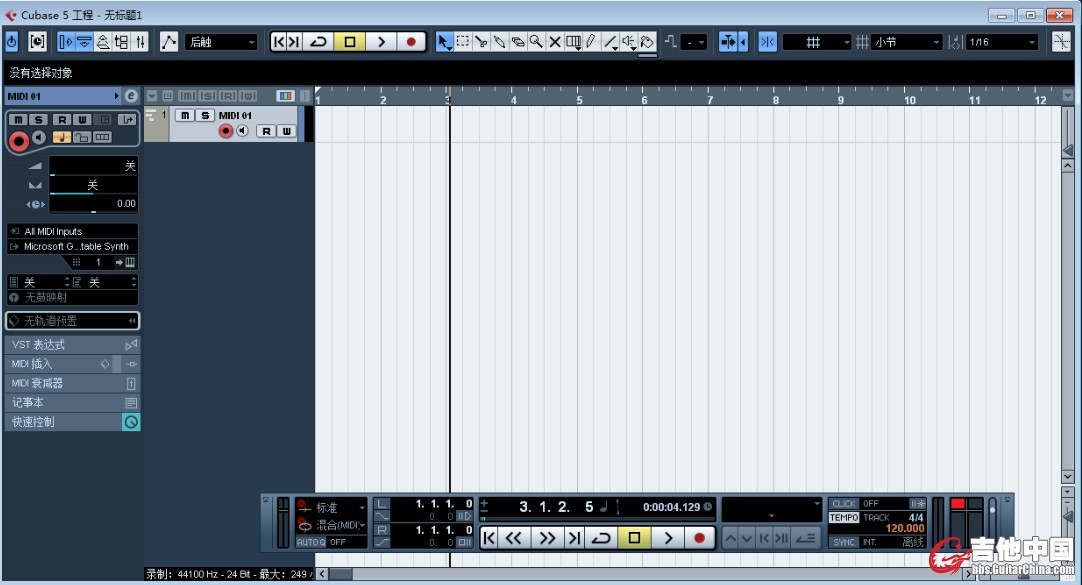Select the Scissors split tool
The height and width of the screenshot is (585, 1082).
(481, 42)
